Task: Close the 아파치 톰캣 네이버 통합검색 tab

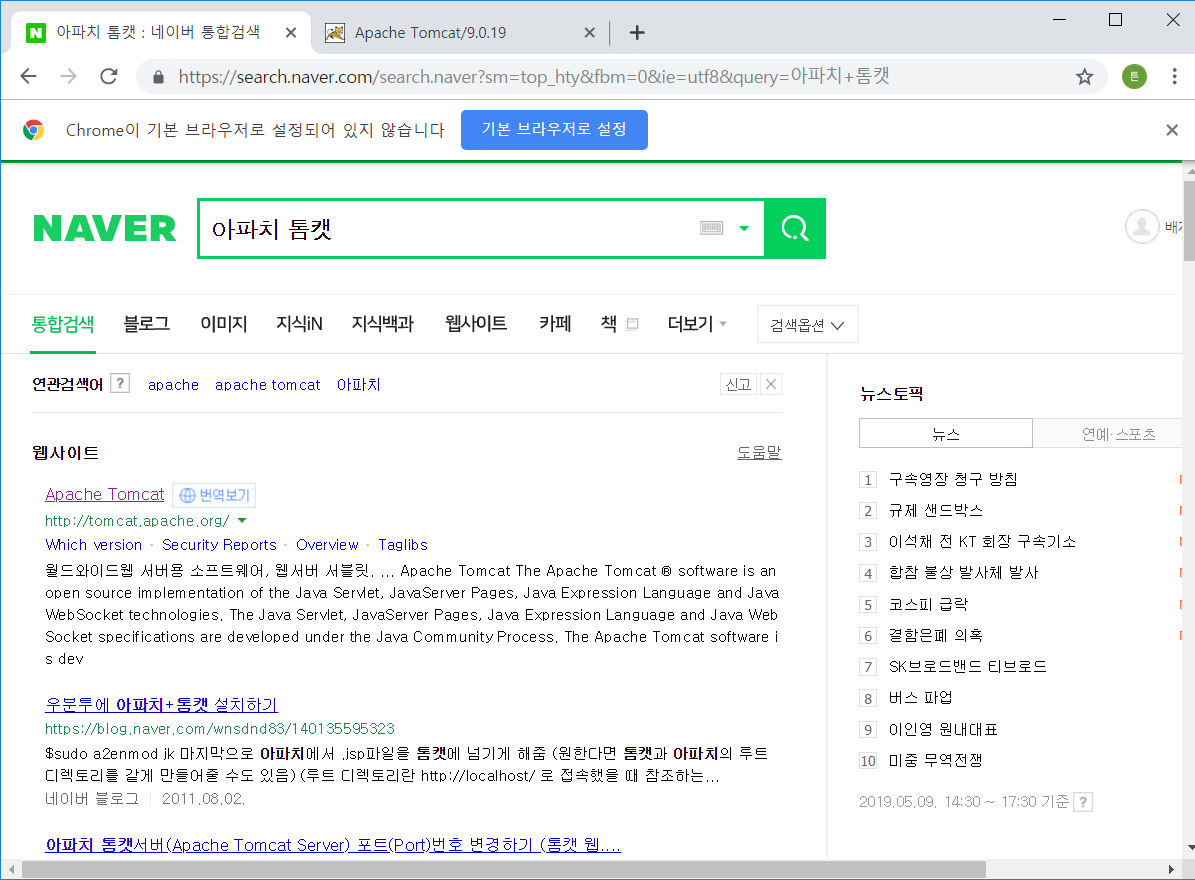Action: (290, 33)
